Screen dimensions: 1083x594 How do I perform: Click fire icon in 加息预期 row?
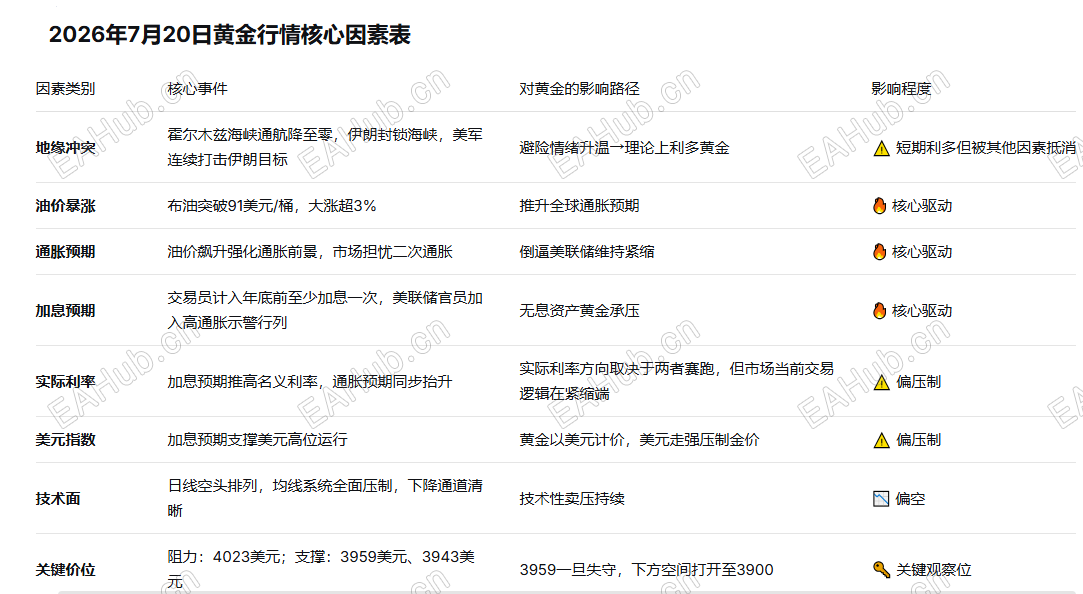pyautogui.click(x=879, y=311)
